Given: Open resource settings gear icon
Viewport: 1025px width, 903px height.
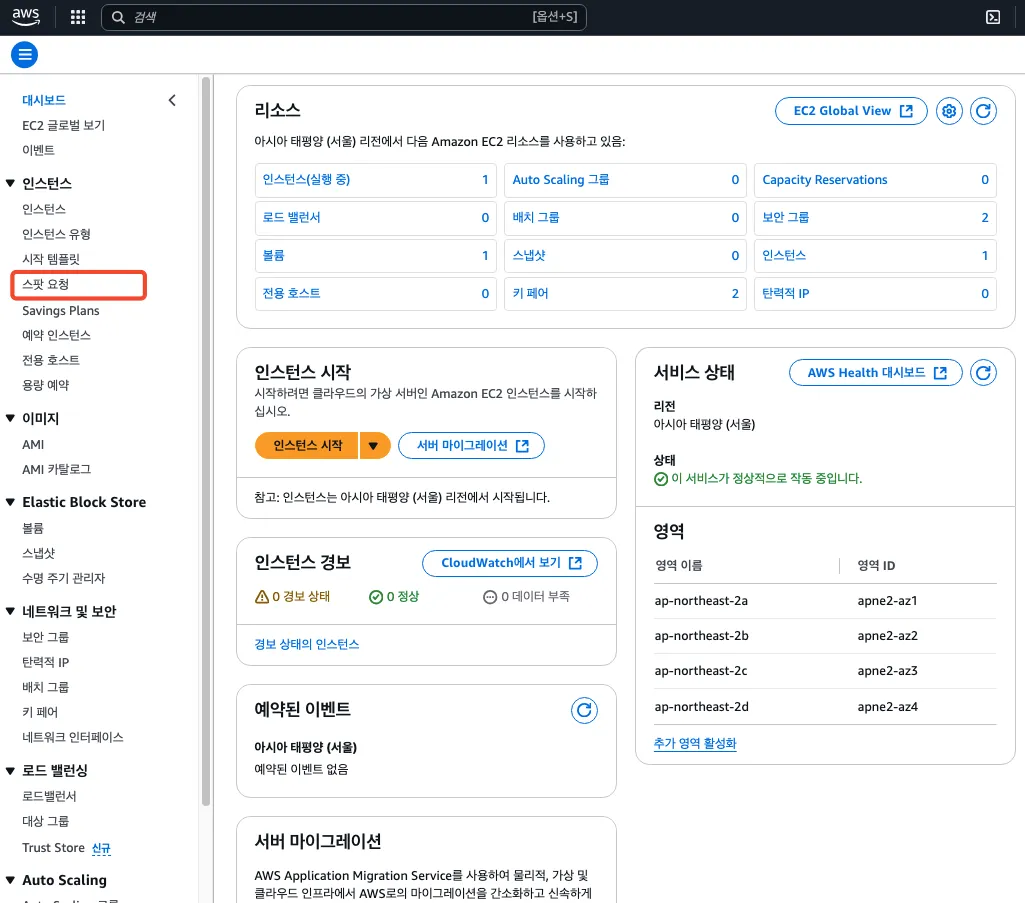Looking at the screenshot, I should (x=949, y=111).
